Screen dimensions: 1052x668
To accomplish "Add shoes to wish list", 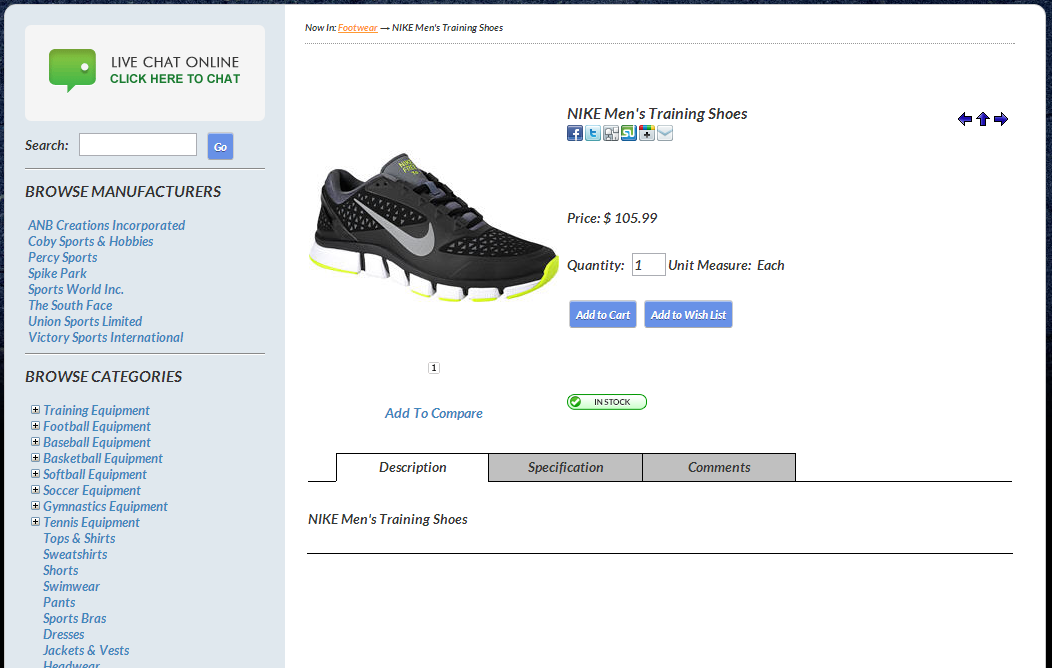I will point(688,315).
